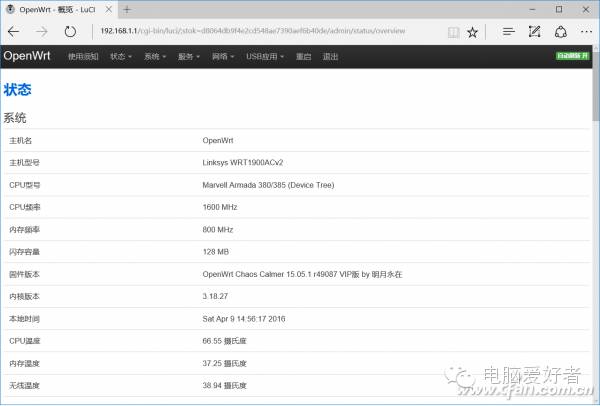Click the CPU频率 row label

[24, 207]
